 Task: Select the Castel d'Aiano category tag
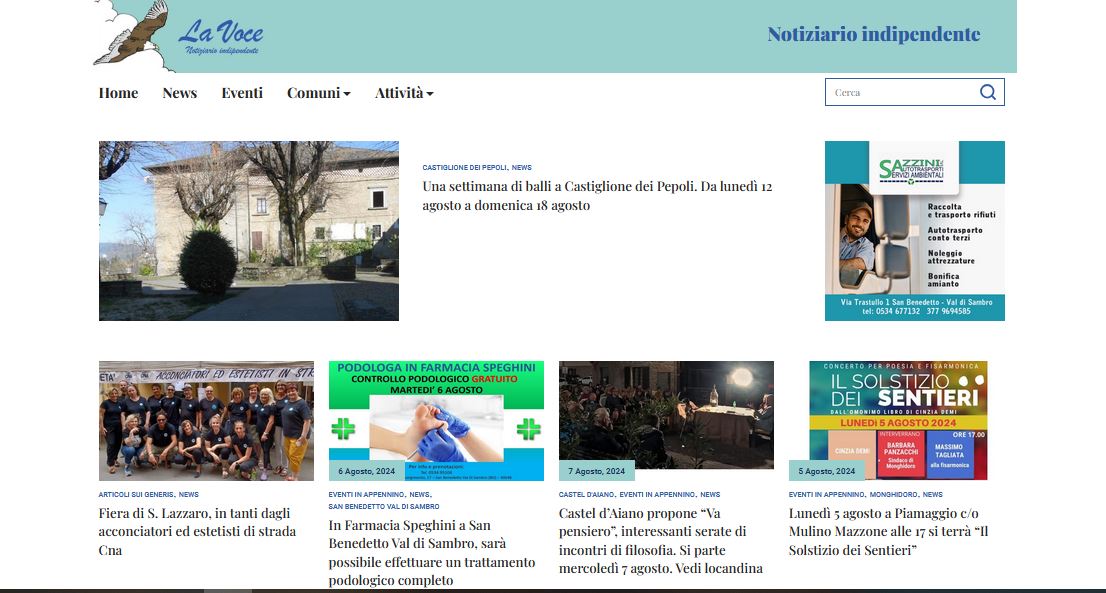pyautogui.click(x=585, y=495)
